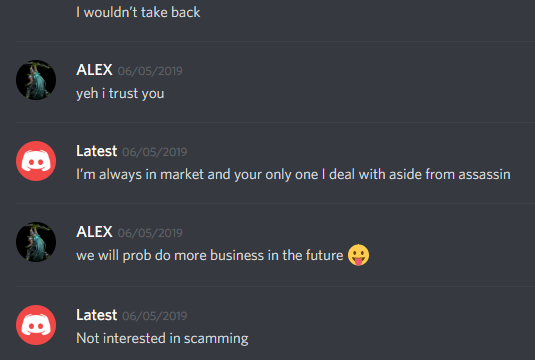Click the timestamp on ALEX's 'yeh i trust you' message
Viewport: 535px width, 360px height.
[x=150, y=71]
